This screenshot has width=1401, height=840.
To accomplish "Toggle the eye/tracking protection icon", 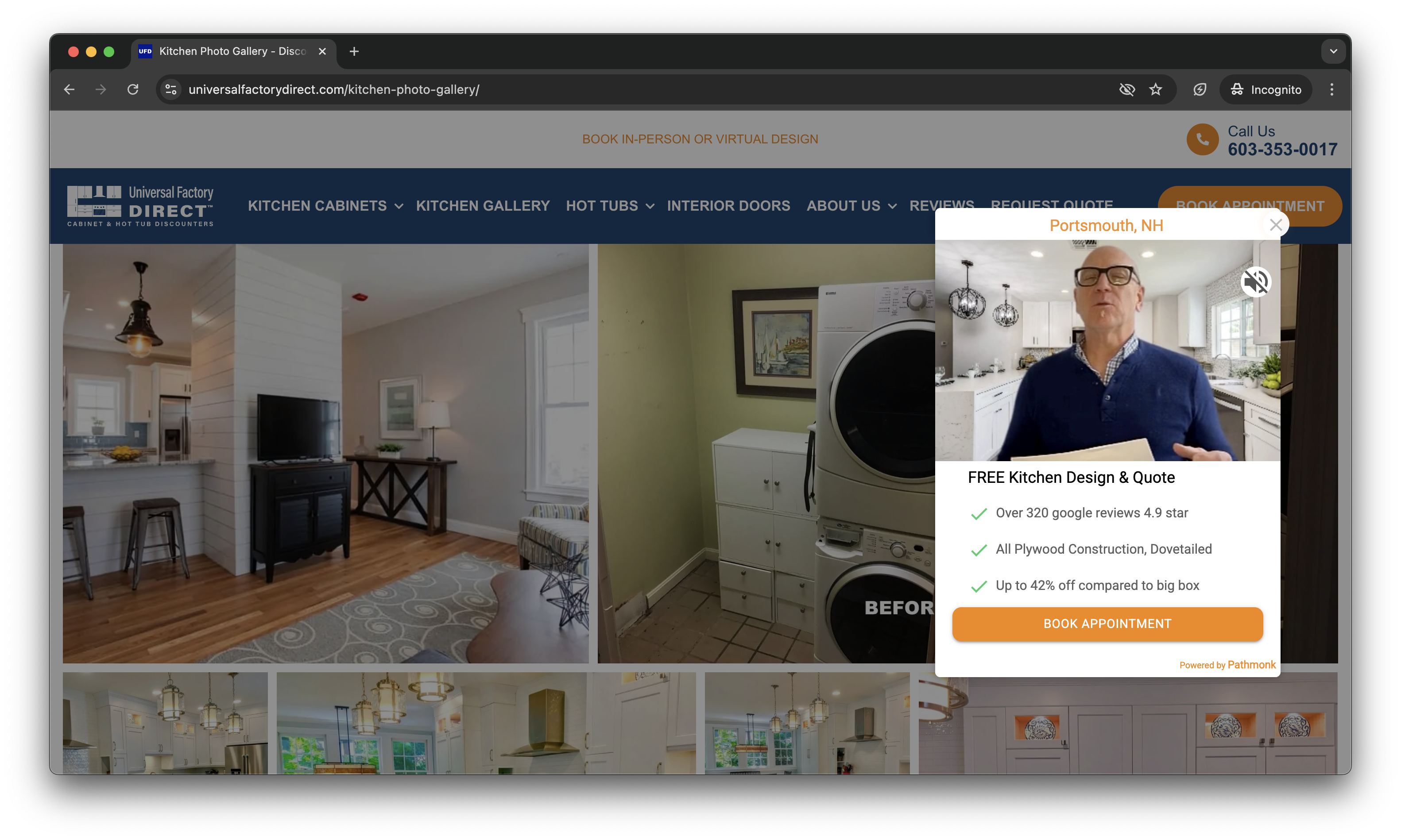I will [1127, 89].
